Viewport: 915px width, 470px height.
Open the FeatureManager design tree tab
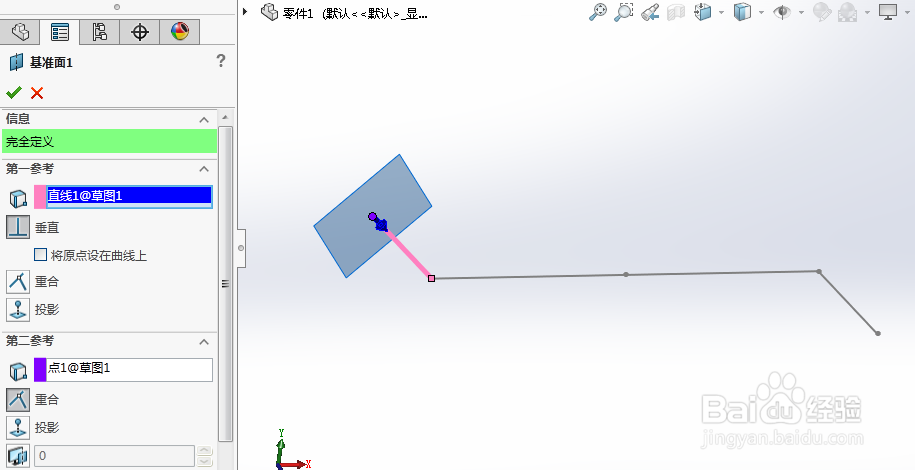coord(20,32)
